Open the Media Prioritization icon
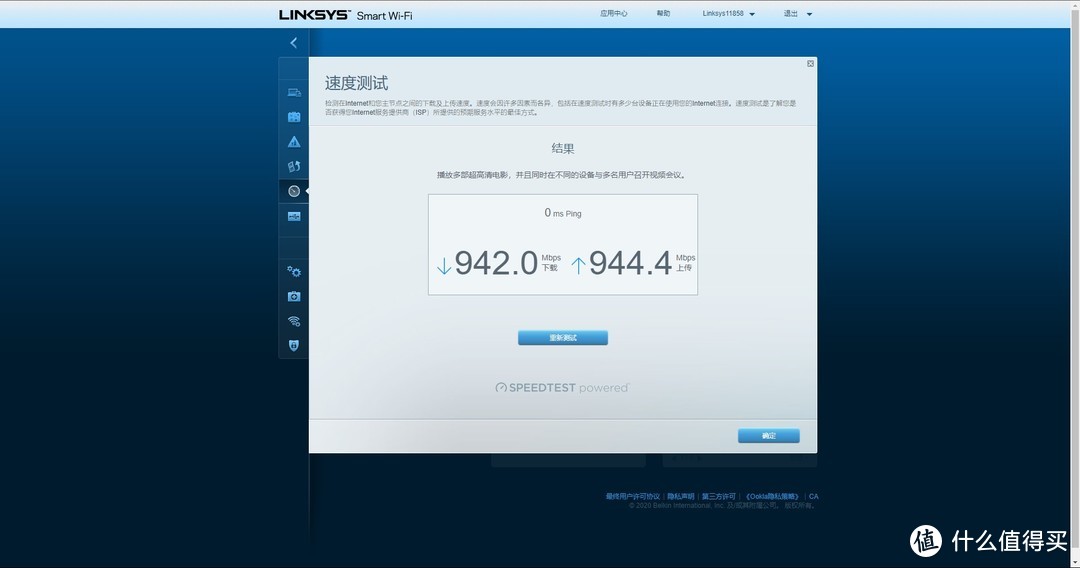The image size is (1080, 568). tap(294, 167)
